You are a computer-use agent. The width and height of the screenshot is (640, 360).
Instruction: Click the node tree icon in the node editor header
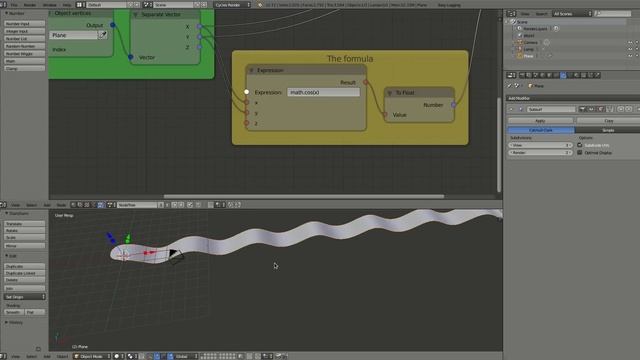110,204
